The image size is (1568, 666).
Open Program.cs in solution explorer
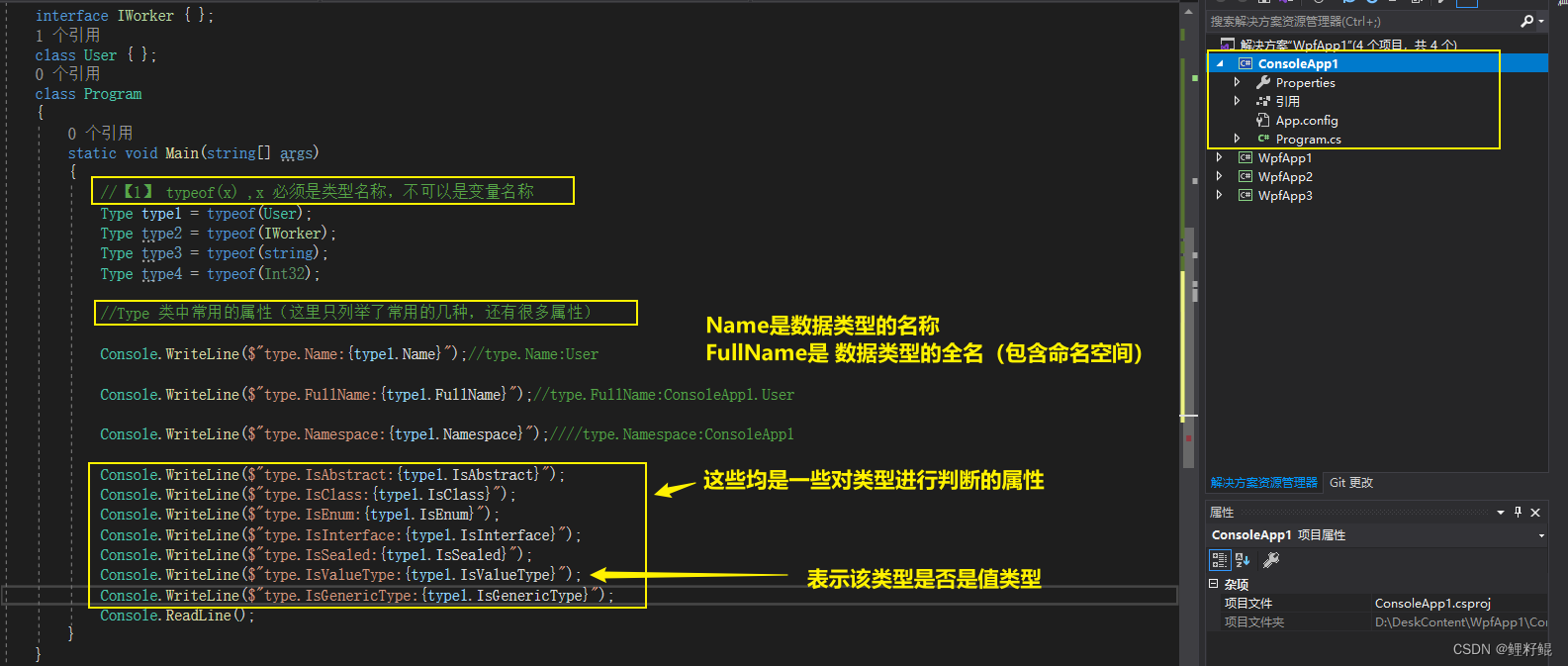[1308, 140]
